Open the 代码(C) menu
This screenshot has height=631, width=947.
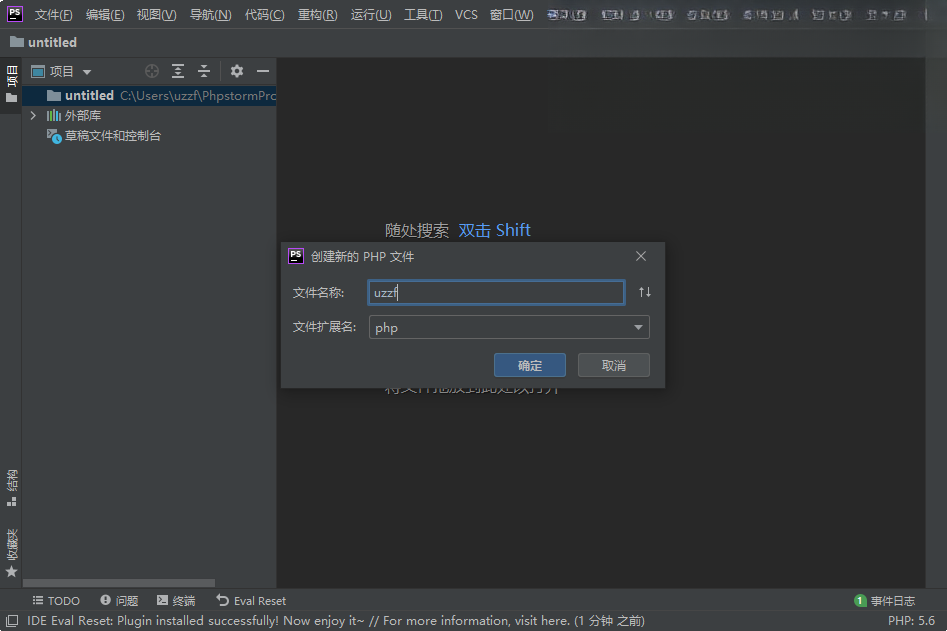[x=265, y=14]
